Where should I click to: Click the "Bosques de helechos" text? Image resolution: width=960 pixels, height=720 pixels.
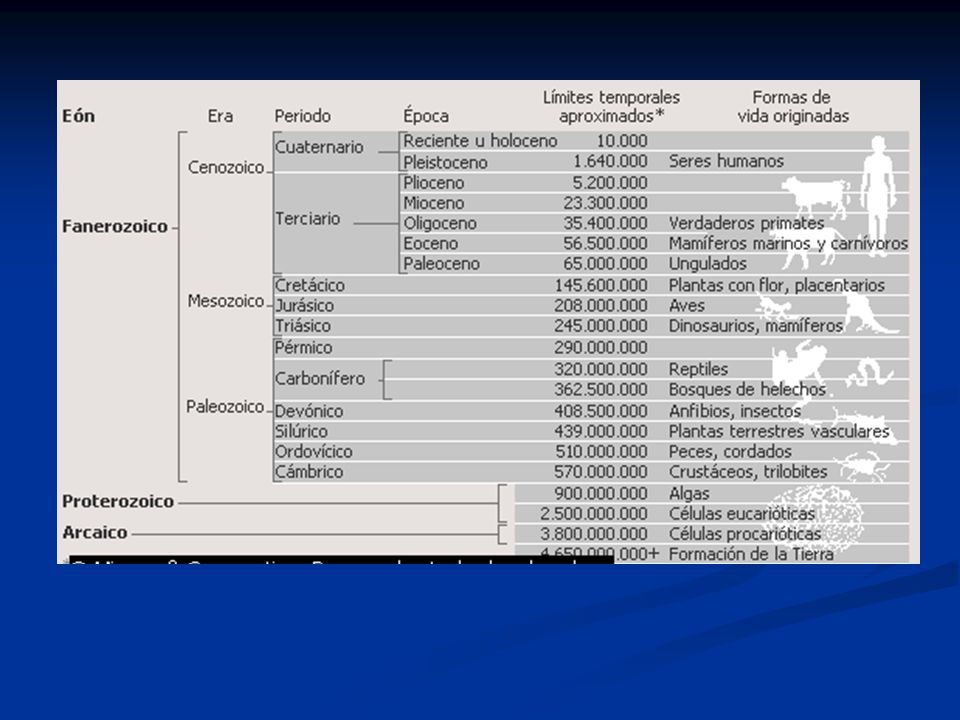coord(747,389)
